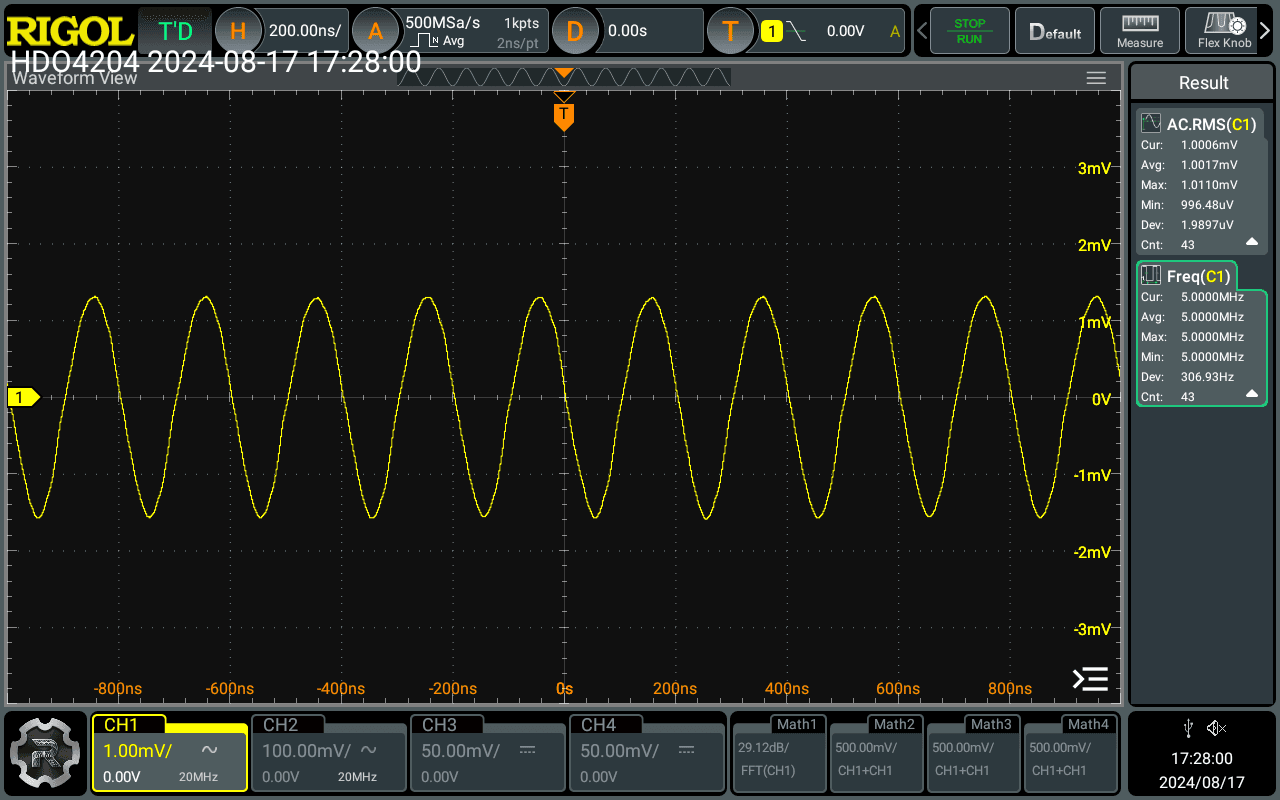Click the Freq Dev 306.93Hz value
Image resolution: width=1280 pixels, height=800 pixels.
(x=1206, y=377)
